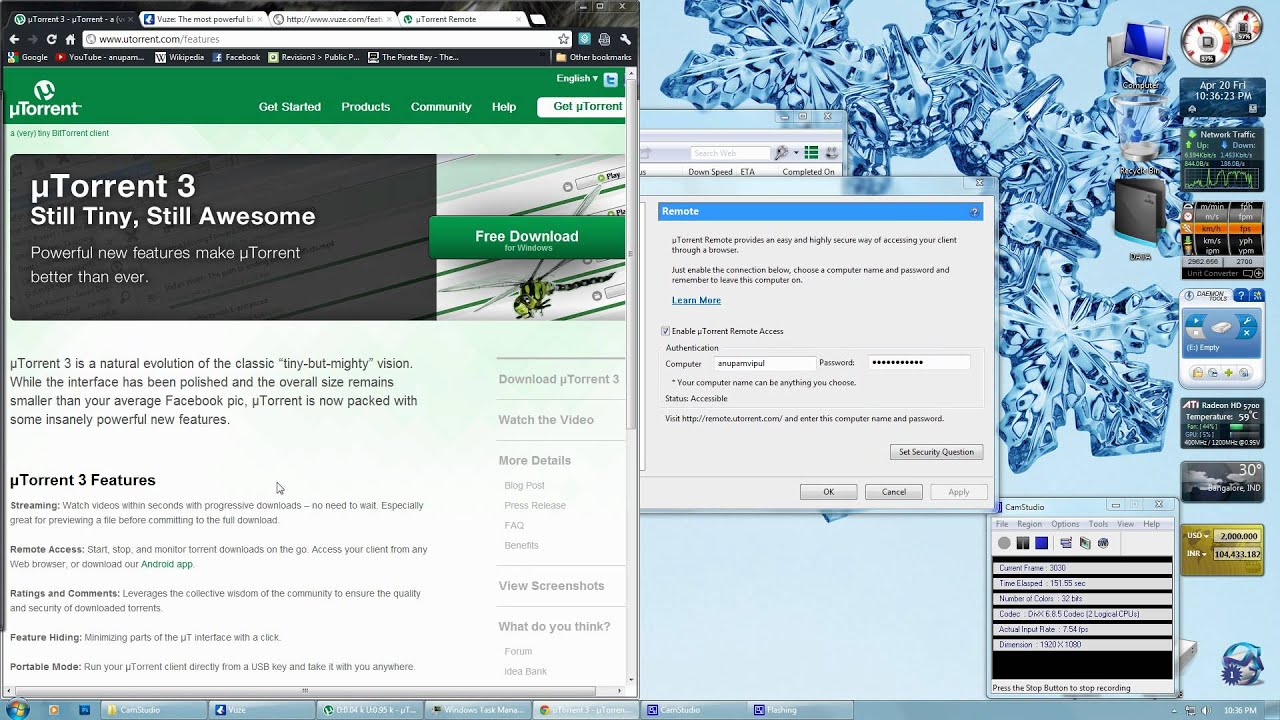Click the CamStudio SWF producer icon

tap(1103, 543)
